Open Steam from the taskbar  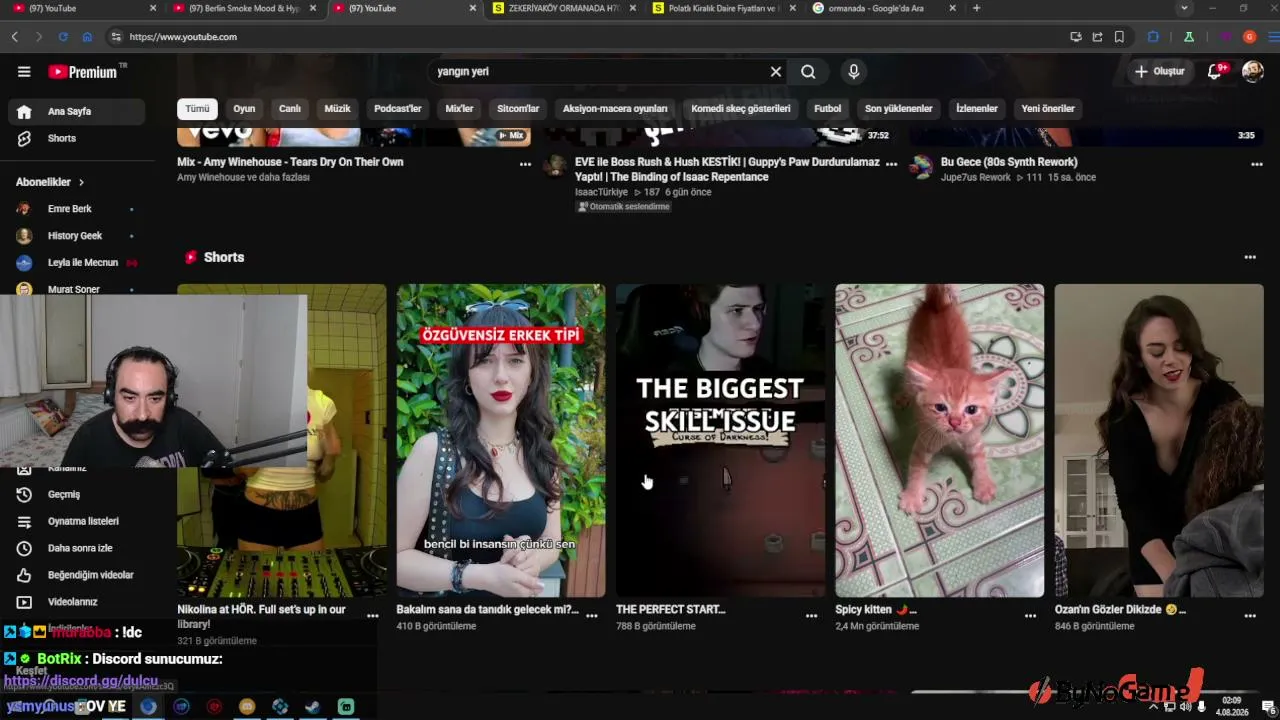click(313, 707)
